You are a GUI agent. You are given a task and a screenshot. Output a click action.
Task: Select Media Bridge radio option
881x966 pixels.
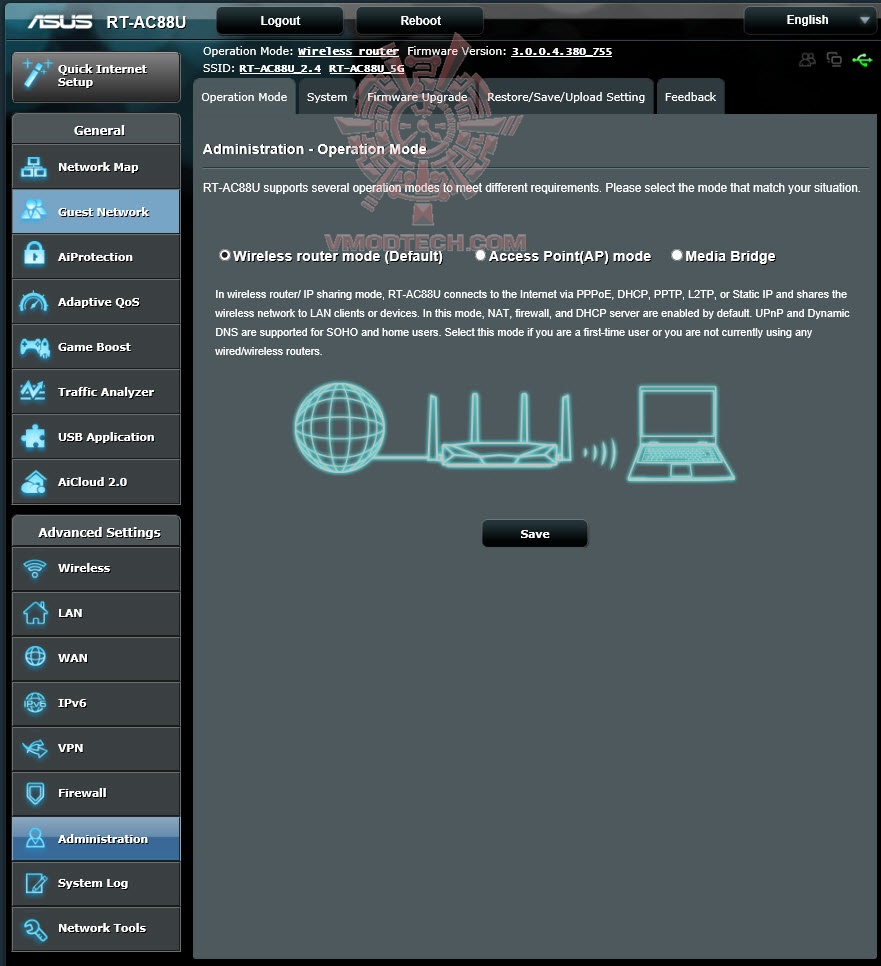[676, 255]
